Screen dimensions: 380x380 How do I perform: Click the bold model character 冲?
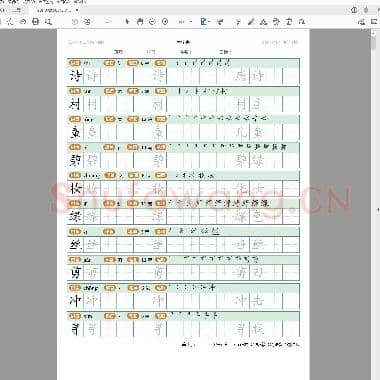click(75, 301)
